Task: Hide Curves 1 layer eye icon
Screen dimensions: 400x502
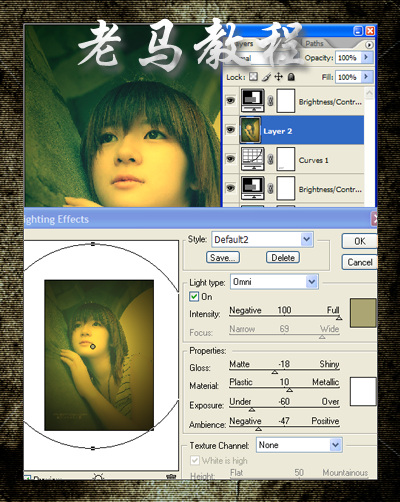Action: point(230,159)
